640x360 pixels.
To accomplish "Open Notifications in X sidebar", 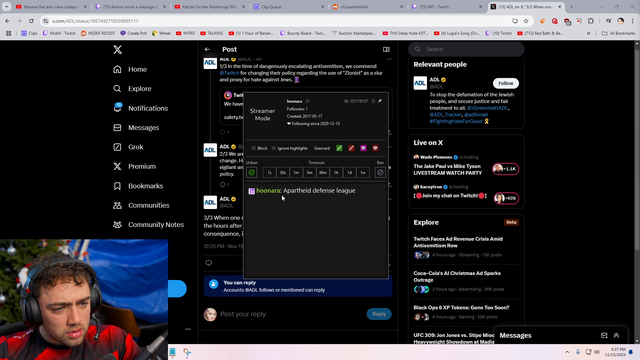I will [140, 108].
